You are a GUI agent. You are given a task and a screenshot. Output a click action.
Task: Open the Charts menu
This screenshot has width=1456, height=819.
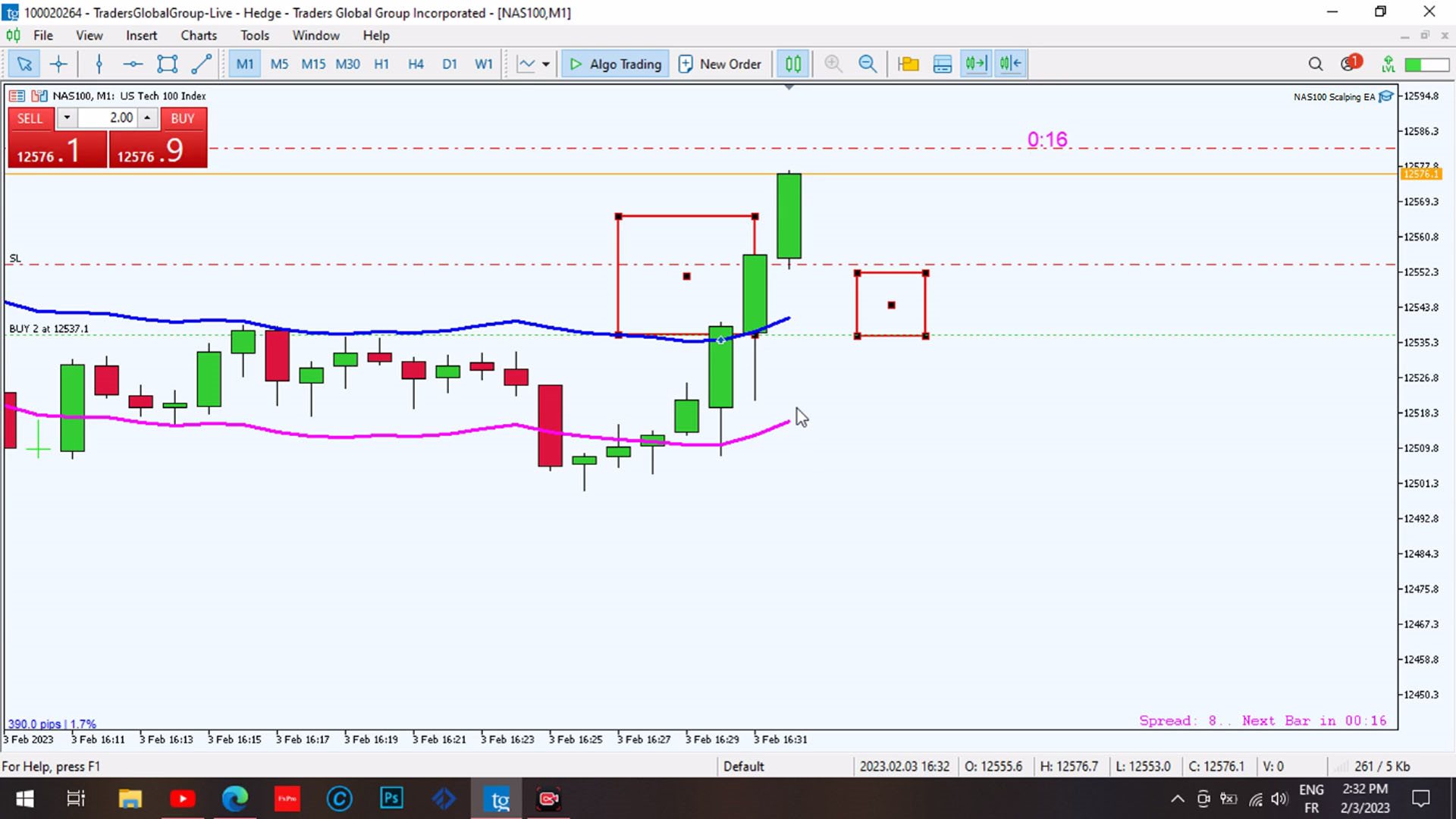(x=199, y=35)
